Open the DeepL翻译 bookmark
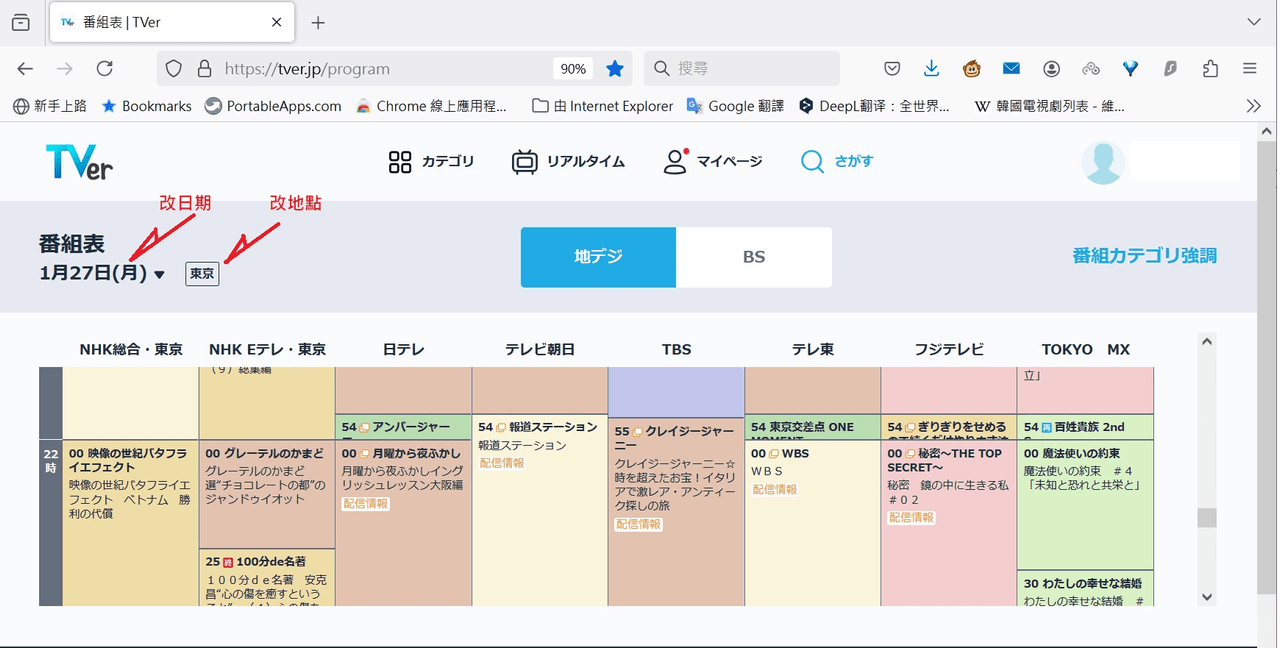Screen dimensions: 1280x648 point(874,105)
